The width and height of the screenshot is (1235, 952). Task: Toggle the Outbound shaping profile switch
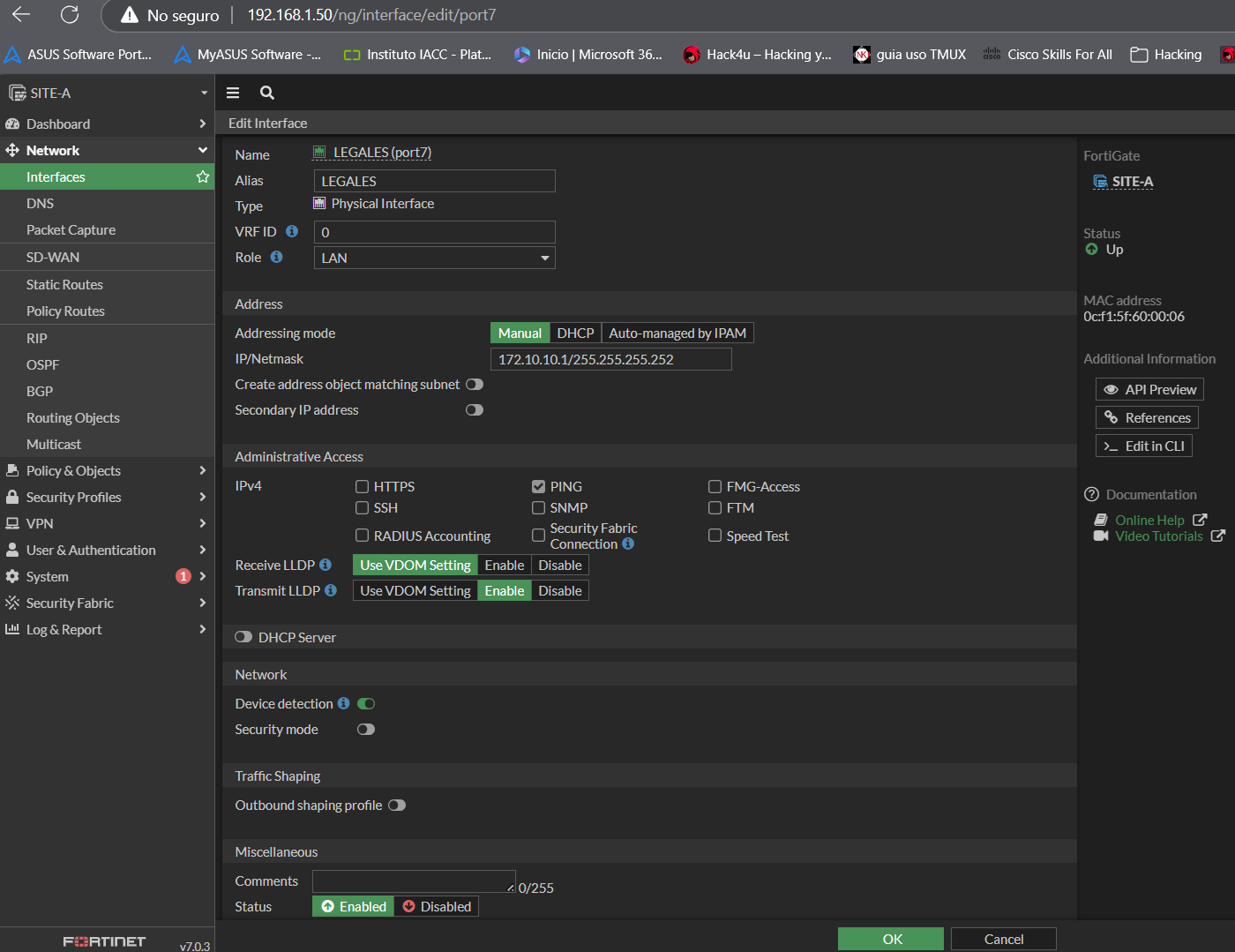tap(397, 806)
